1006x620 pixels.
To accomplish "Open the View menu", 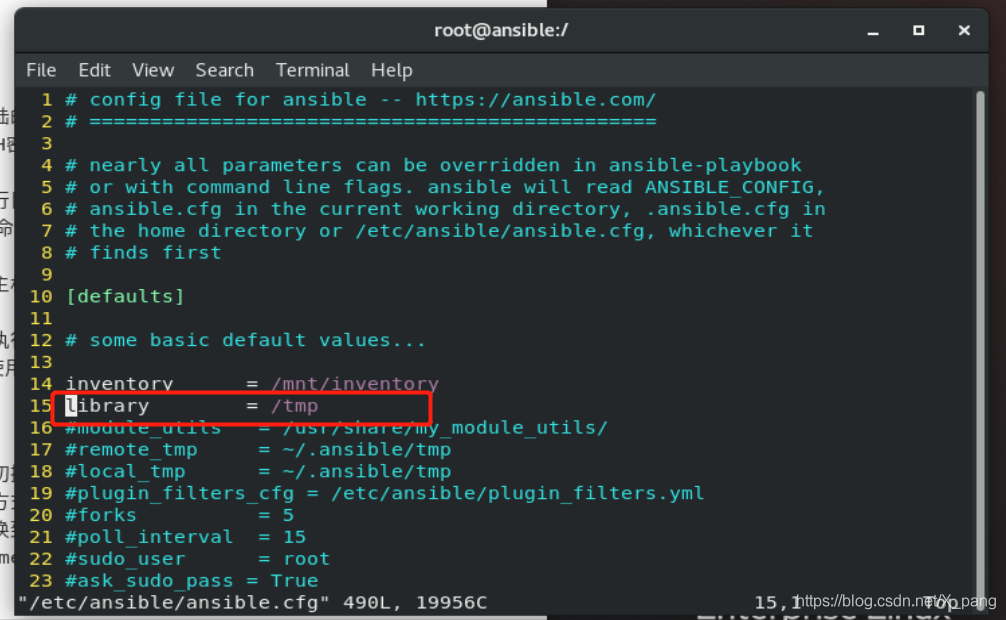I will 153,70.
